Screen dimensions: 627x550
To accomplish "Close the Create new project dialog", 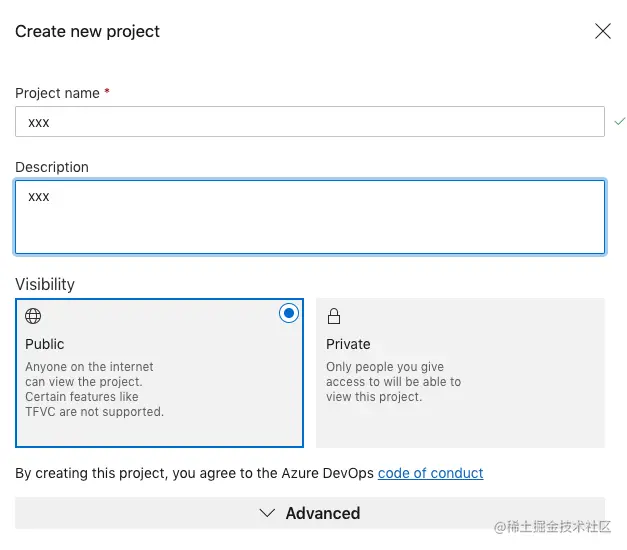I will (x=603, y=31).
